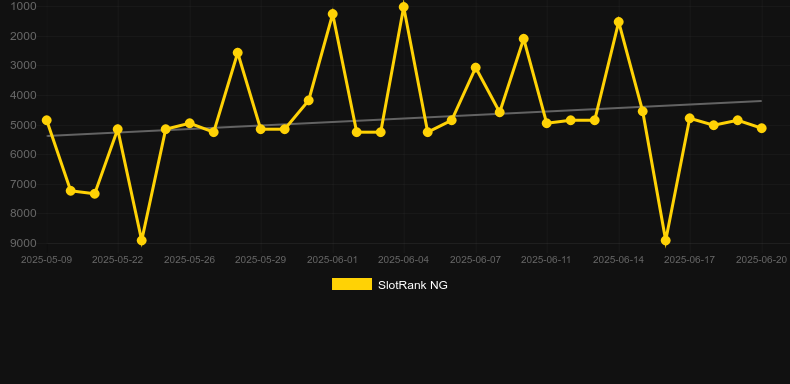Click the 2025-06-04 x-axis date label
790x384 pixels.
click(404, 260)
